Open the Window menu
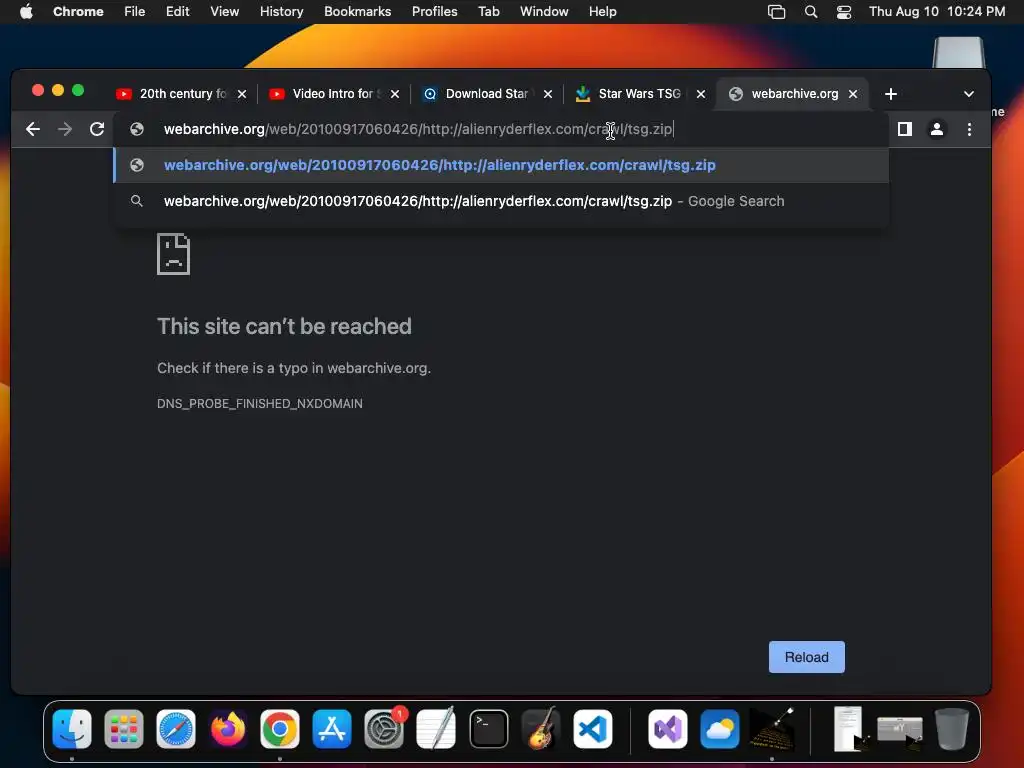The image size is (1024, 768). [x=544, y=12]
